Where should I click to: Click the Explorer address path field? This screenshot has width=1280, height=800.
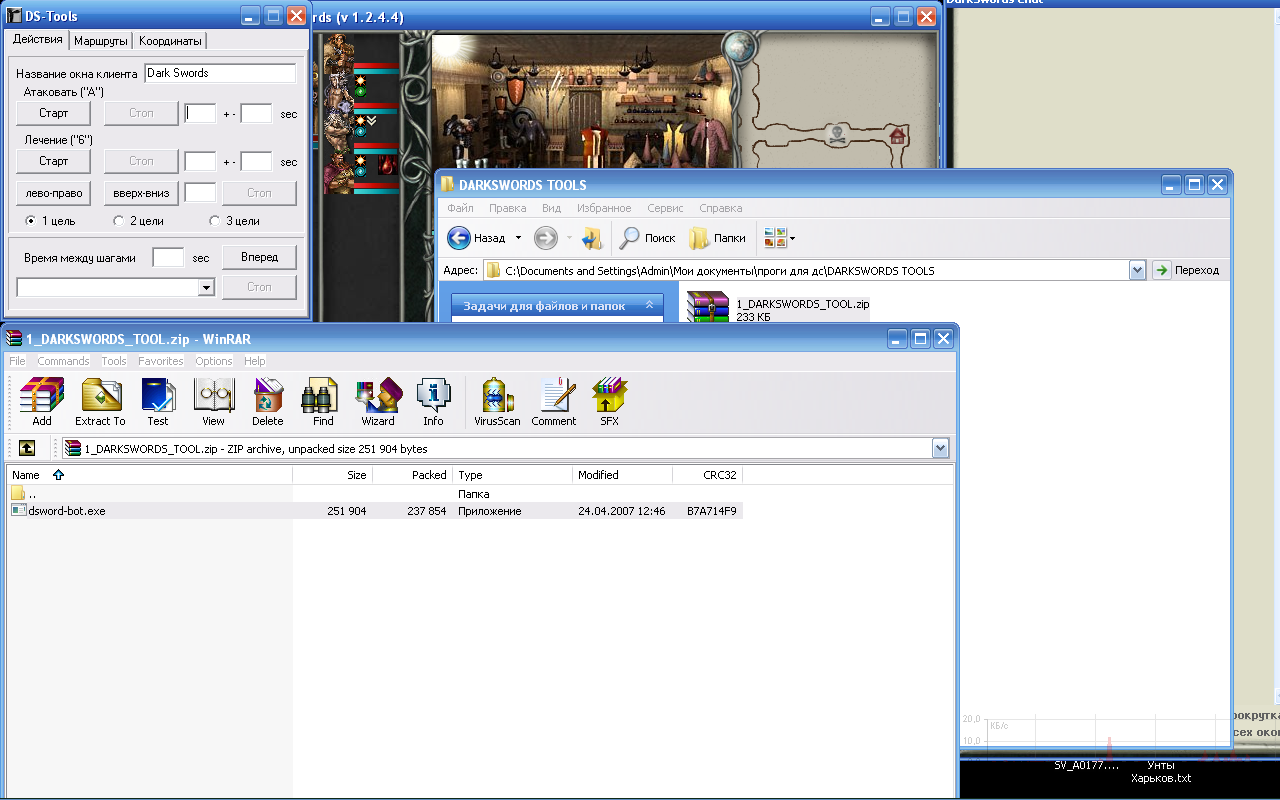pos(807,270)
